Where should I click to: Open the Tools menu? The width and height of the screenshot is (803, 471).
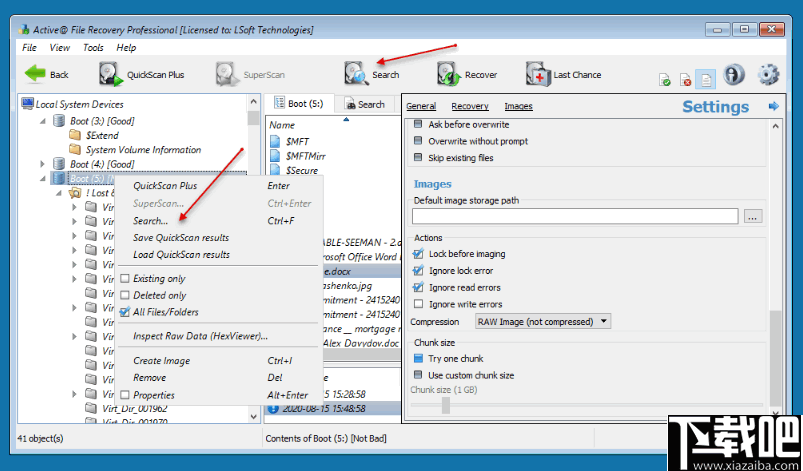(x=93, y=48)
